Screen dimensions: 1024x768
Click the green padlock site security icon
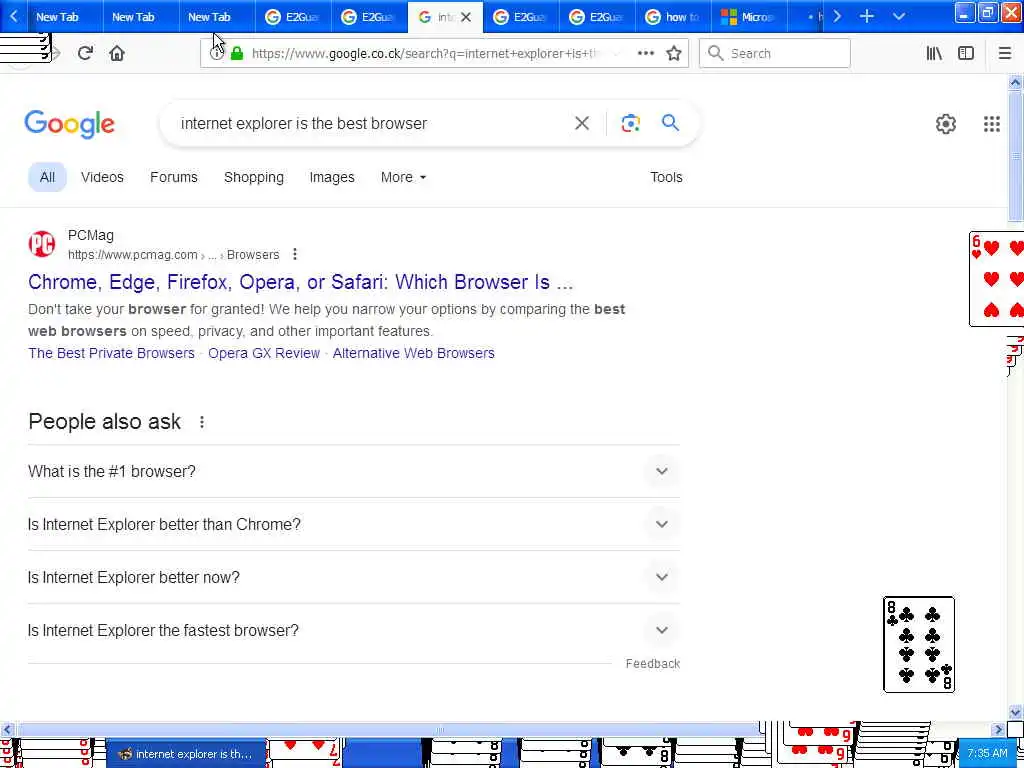(x=237, y=54)
